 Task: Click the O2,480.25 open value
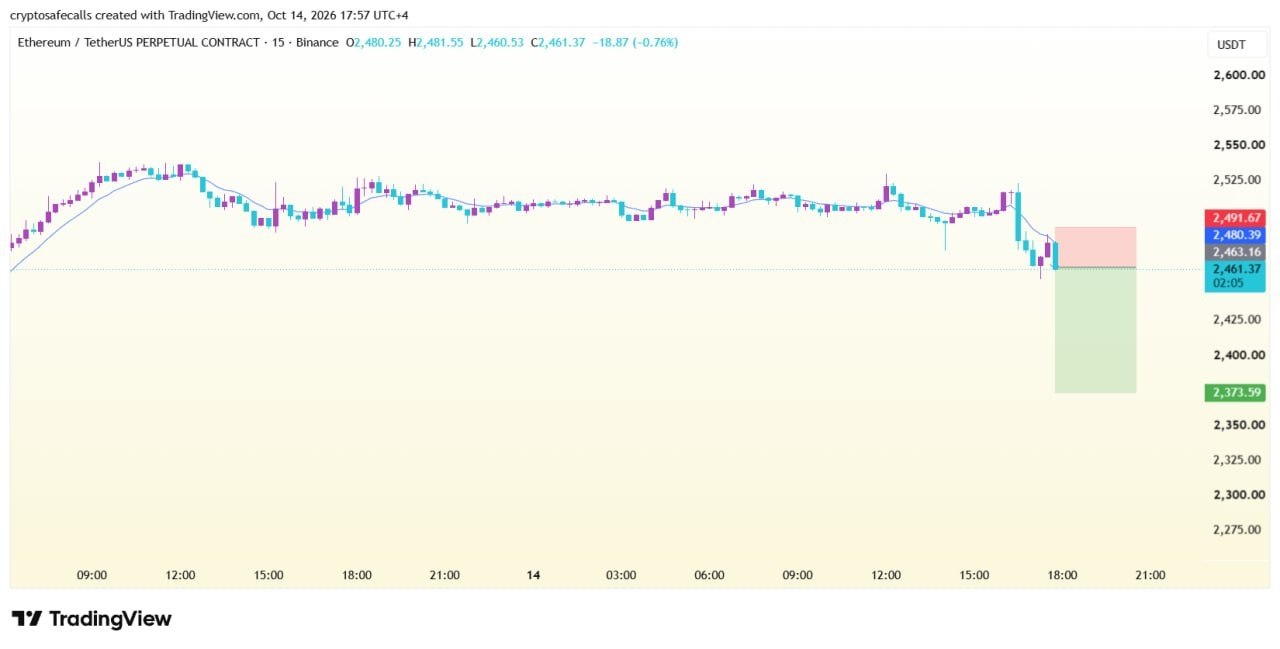click(373, 43)
